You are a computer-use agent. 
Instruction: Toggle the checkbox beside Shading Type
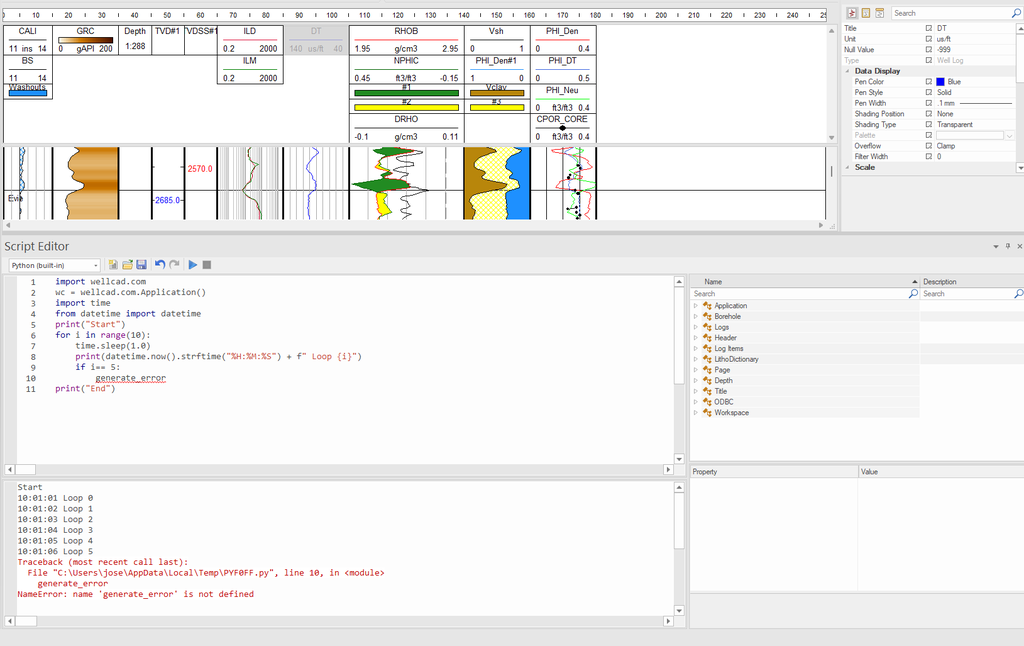click(929, 125)
